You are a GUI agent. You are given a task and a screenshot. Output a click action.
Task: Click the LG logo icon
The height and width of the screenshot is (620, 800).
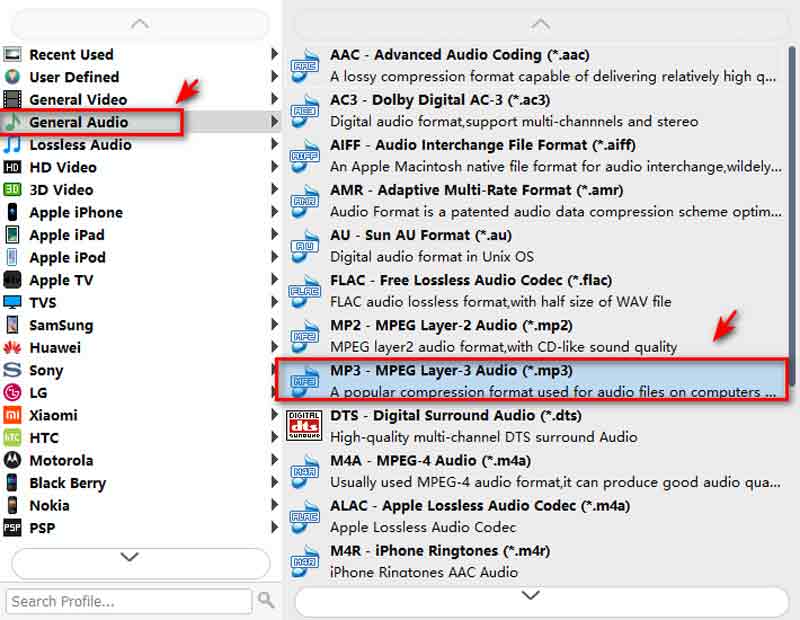click(x=12, y=392)
